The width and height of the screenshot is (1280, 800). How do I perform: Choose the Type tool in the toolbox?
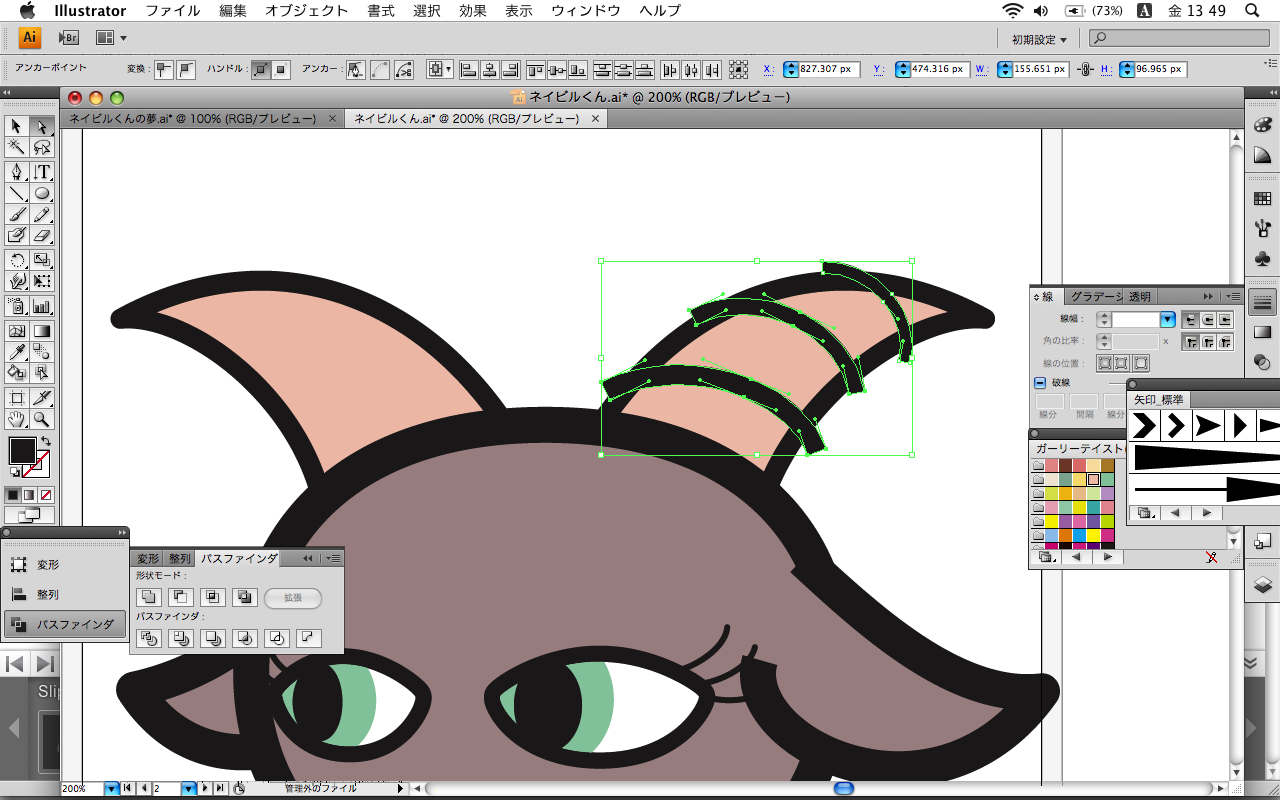coord(42,172)
